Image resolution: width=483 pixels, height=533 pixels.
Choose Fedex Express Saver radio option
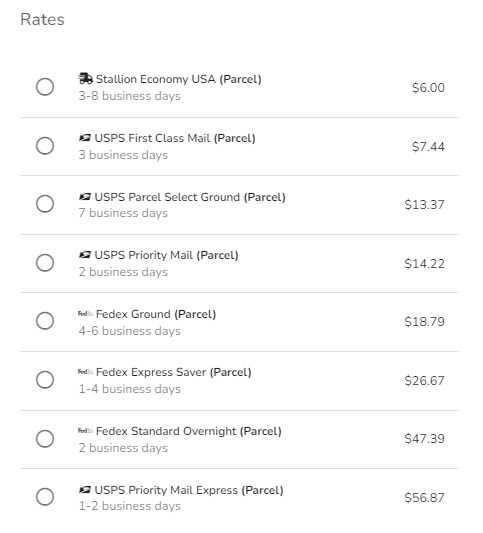click(x=45, y=380)
